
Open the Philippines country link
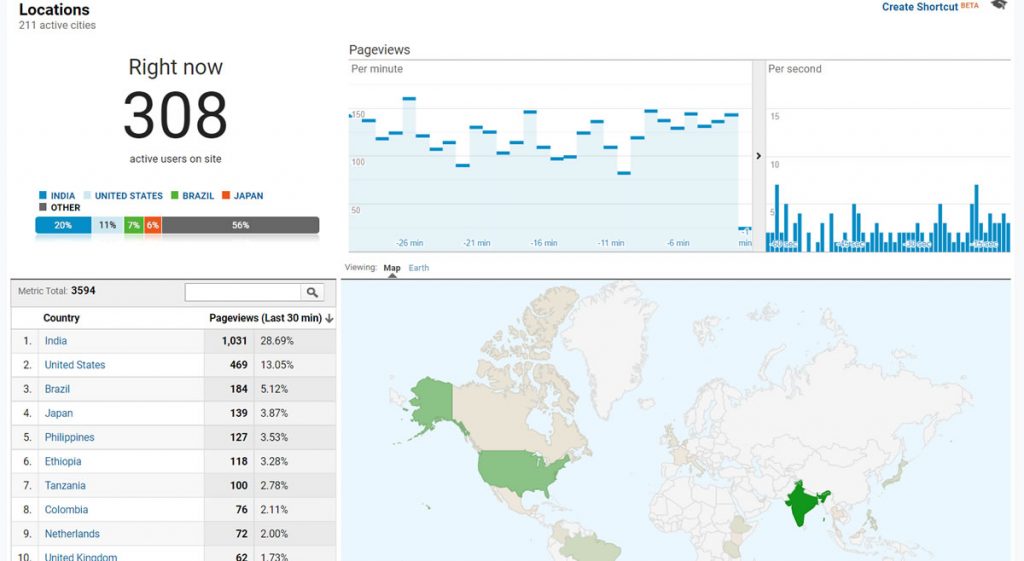(69, 437)
